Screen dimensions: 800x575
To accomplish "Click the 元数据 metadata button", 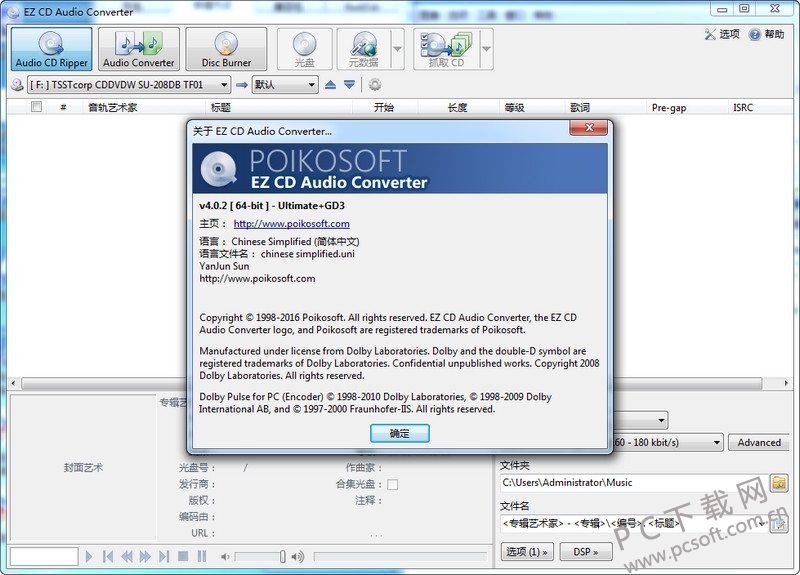I will 364,49.
